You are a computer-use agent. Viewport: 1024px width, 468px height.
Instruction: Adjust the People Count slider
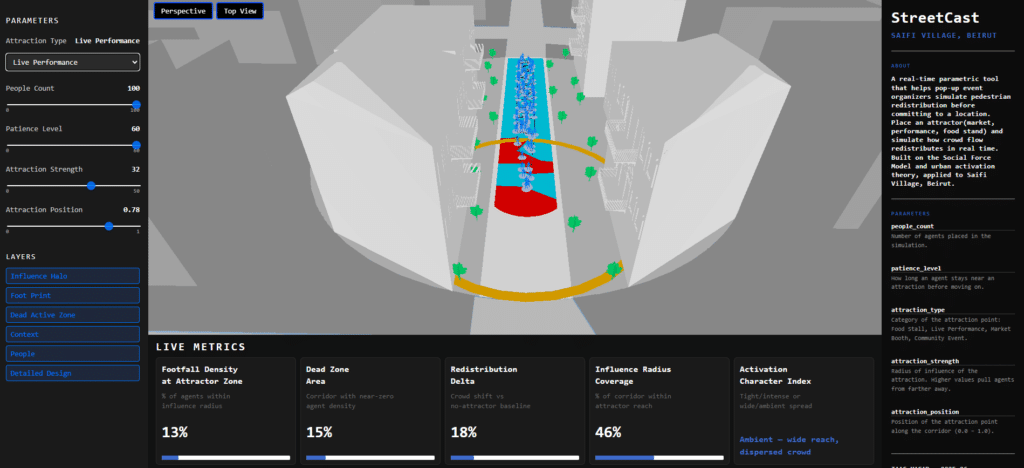(136, 105)
